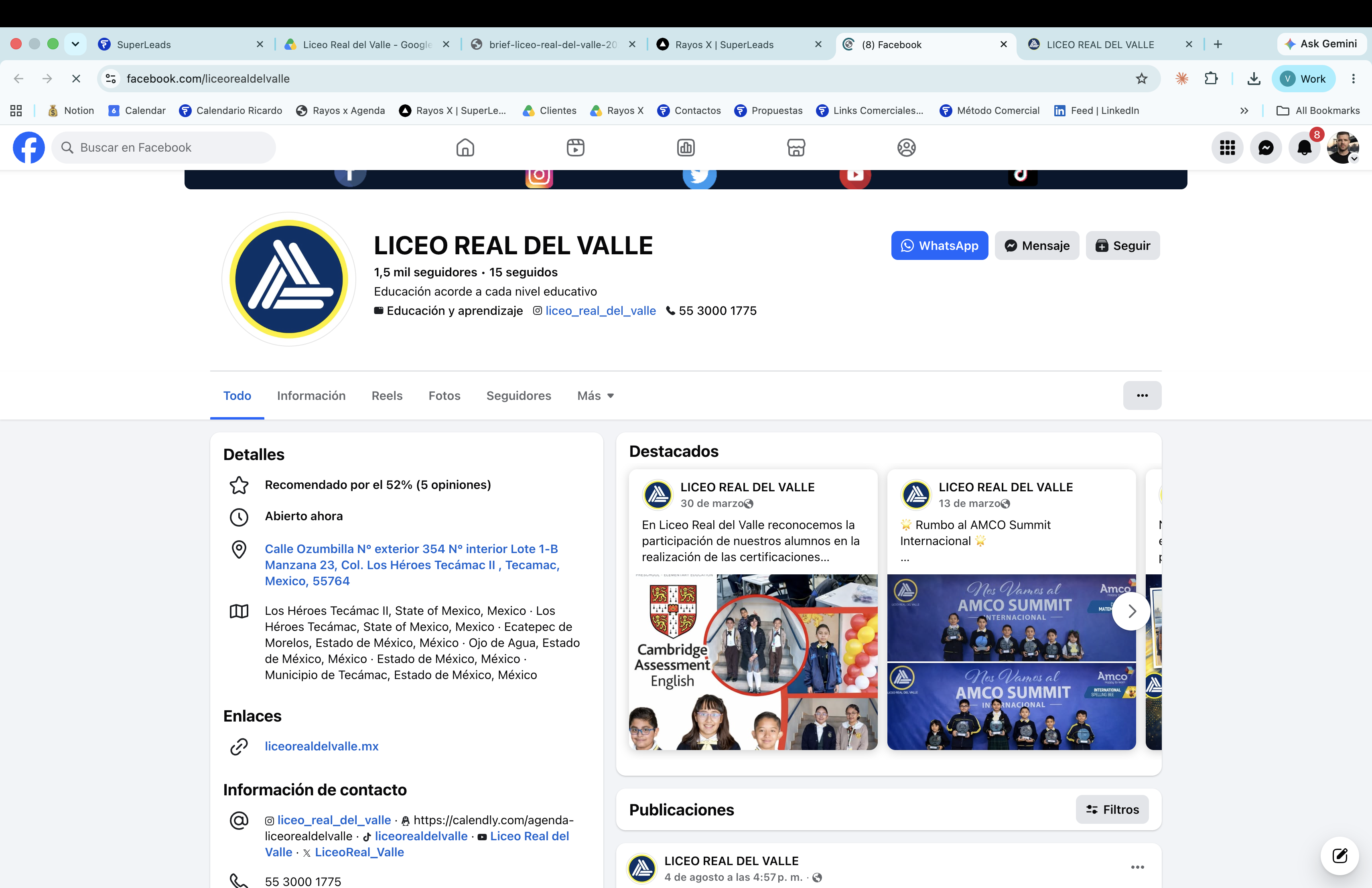Open the All Bookmarks folder
The width and height of the screenshot is (1372, 888).
coord(1318,111)
